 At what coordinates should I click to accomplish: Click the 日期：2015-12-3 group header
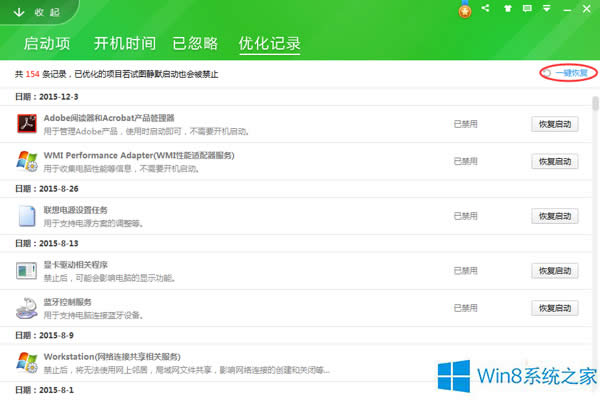pyautogui.click(x=47, y=97)
